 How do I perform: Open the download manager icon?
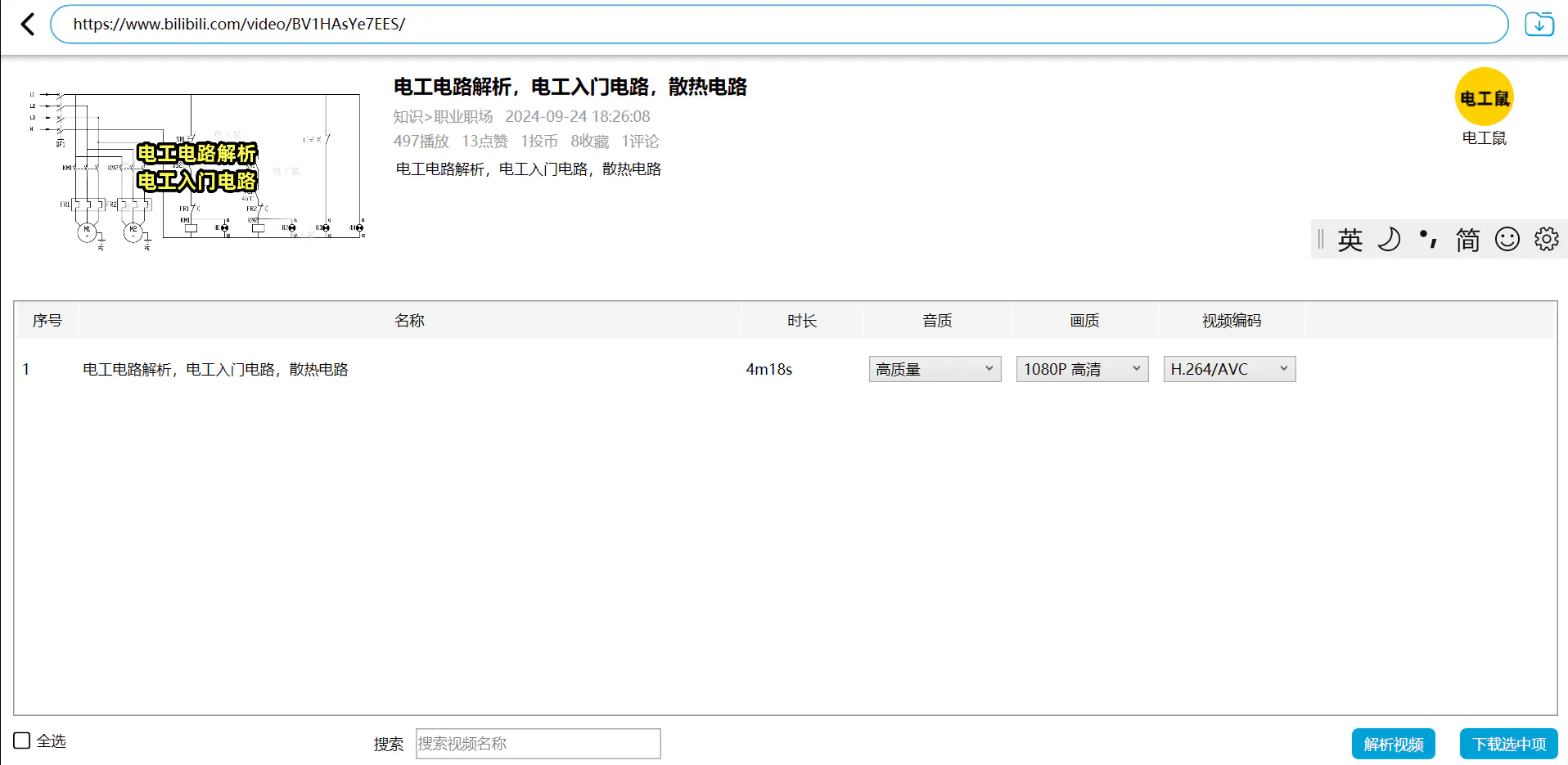click(1539, 25)
